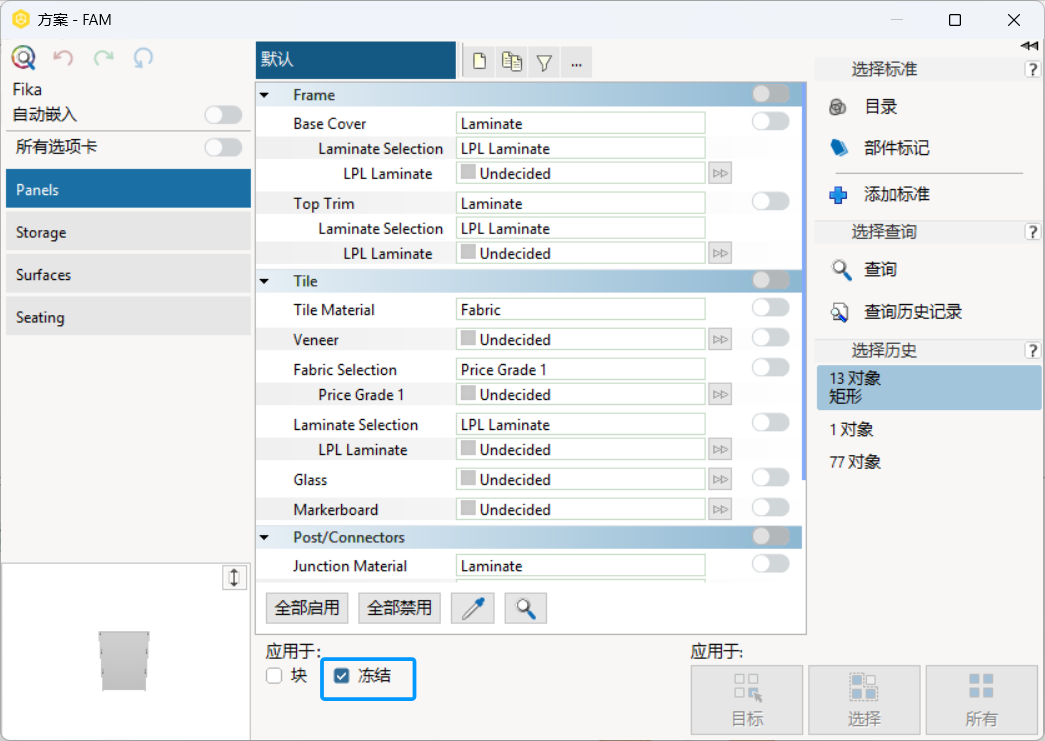The width and height of the screenshot is (1045, 741).
Task: Select the 默认 scheme tab
Action: click(356, 60)
